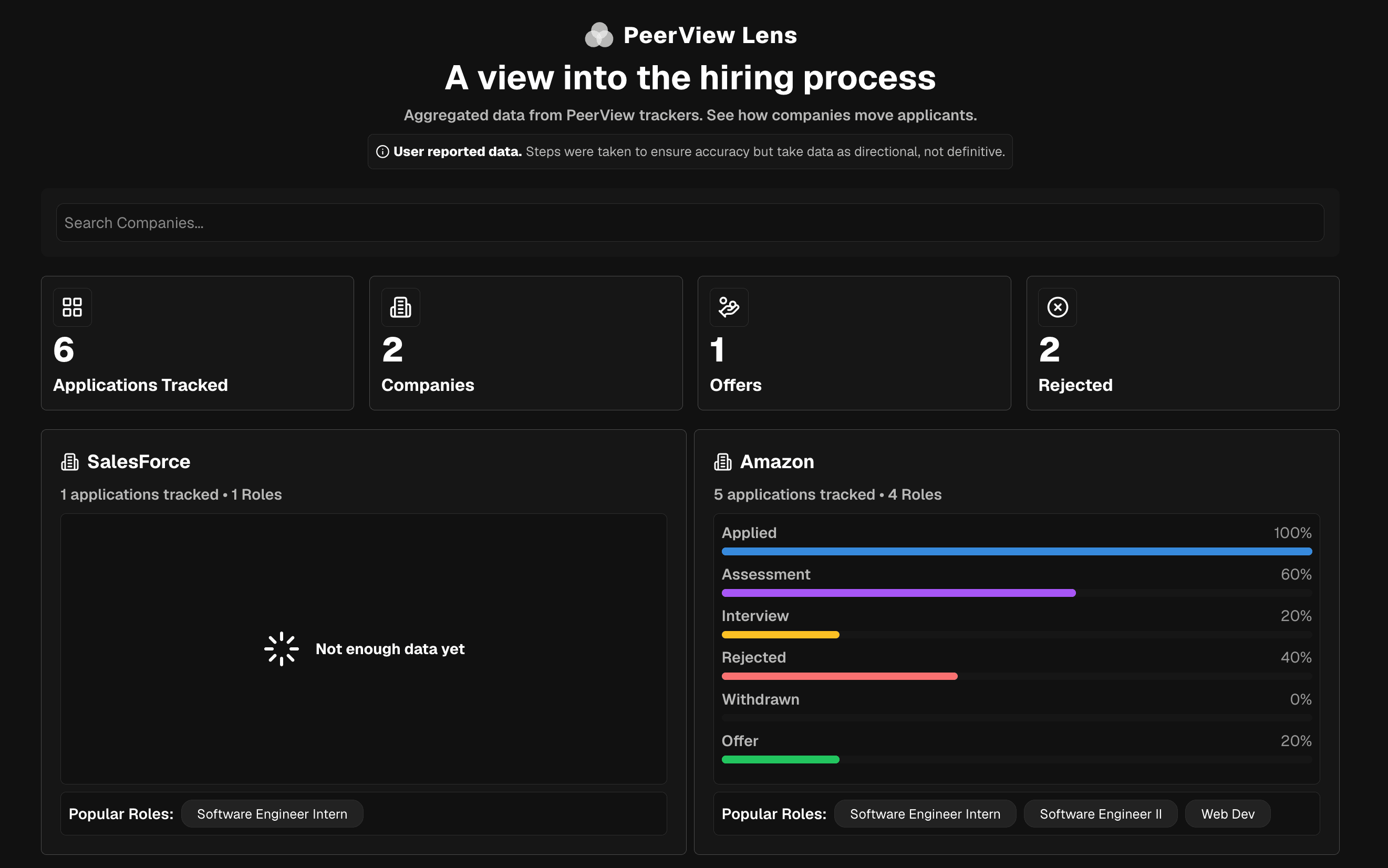The image size is (1388, 868).
Task: Select the Web Dev role chip
Action: pyautogui.click(x=1227, y=814)
